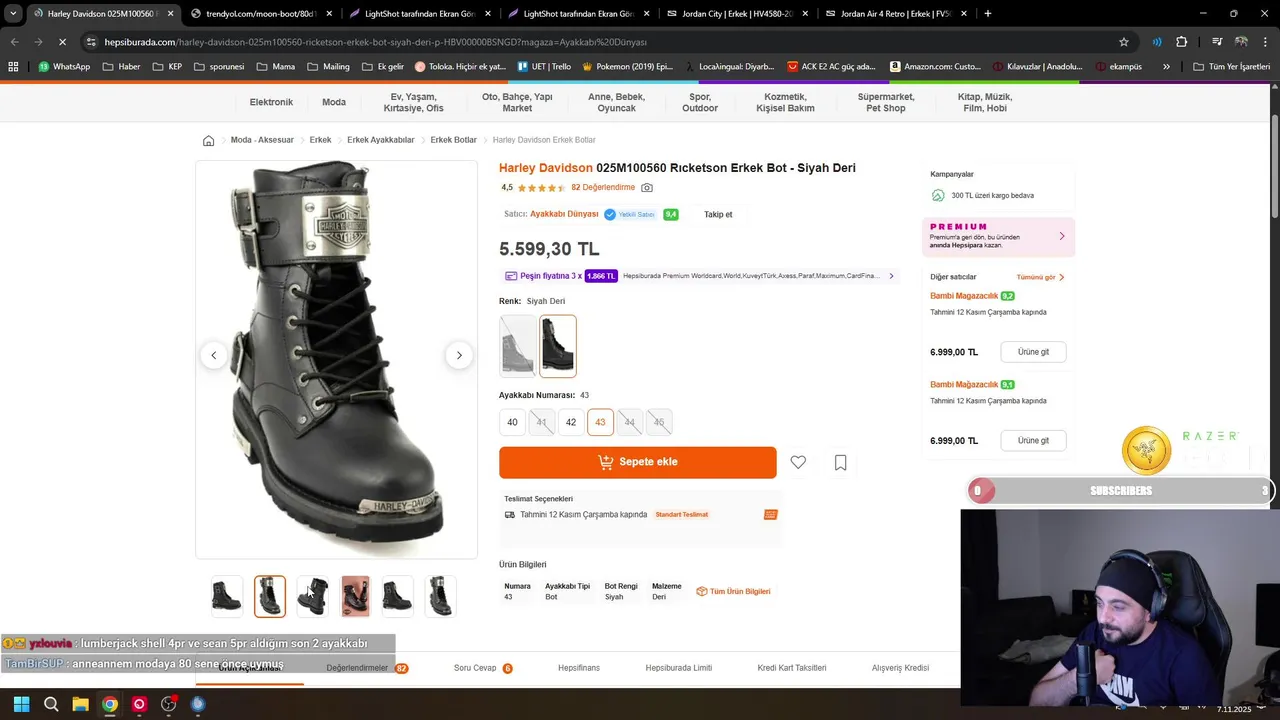
Task: Select shoe size 42
Action: pyautogui.click(x=571, y=422)
